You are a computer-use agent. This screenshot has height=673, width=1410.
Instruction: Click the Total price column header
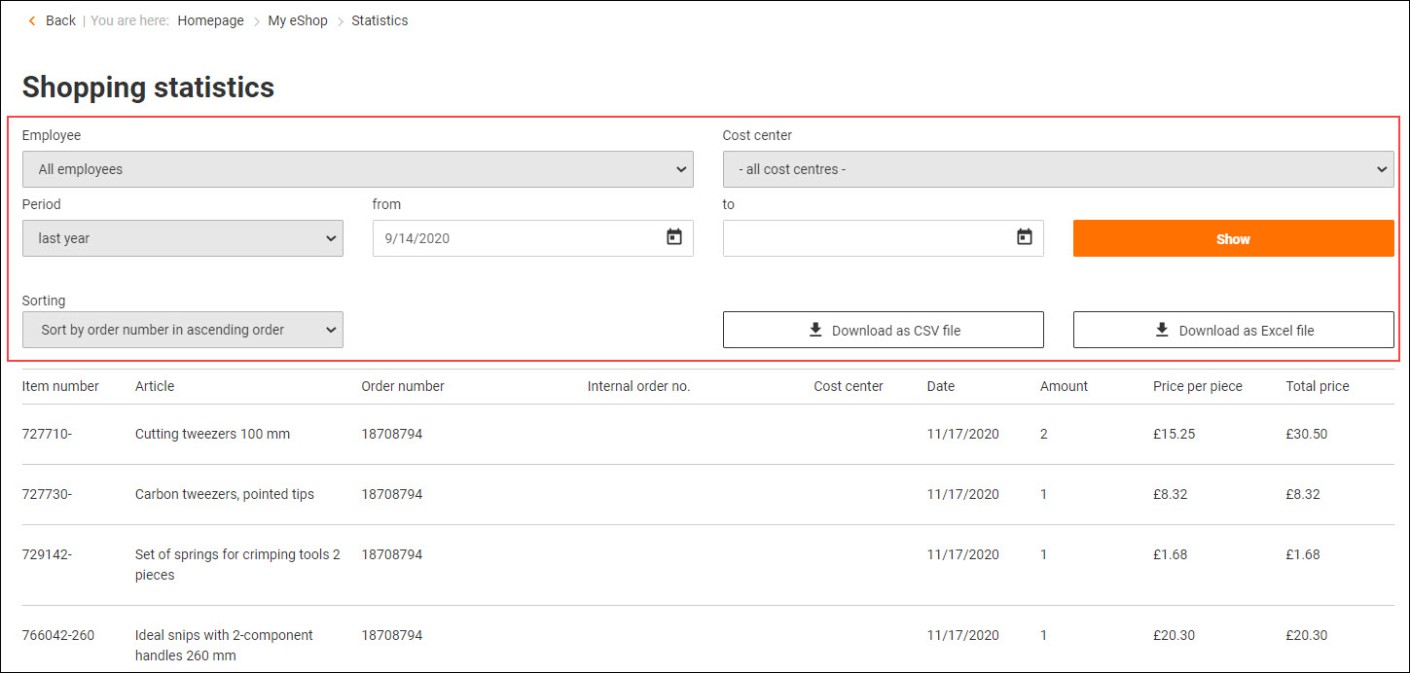coord(1317,386)
